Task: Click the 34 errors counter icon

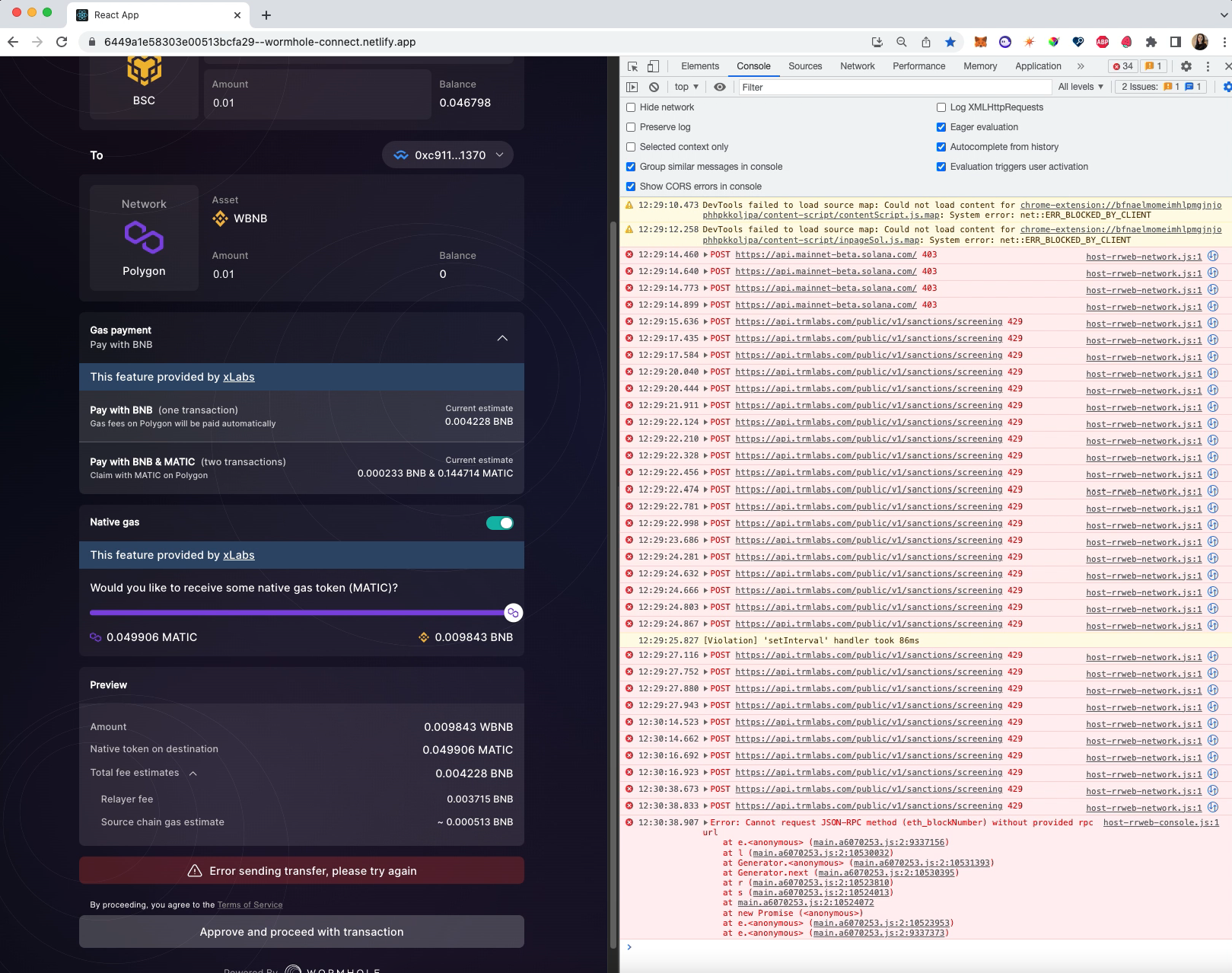Action: coord(1122,66)
